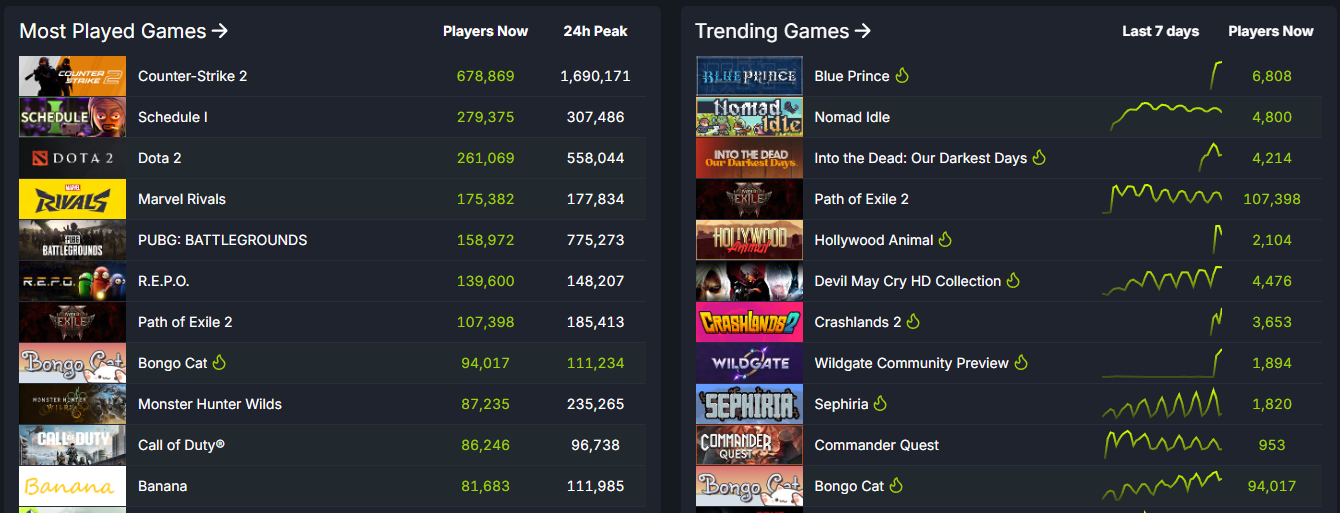The width and height of the screenshot is (1340, 513).
Task: Click the Dota 2 logo thumbnail
Action: point(73,158)
